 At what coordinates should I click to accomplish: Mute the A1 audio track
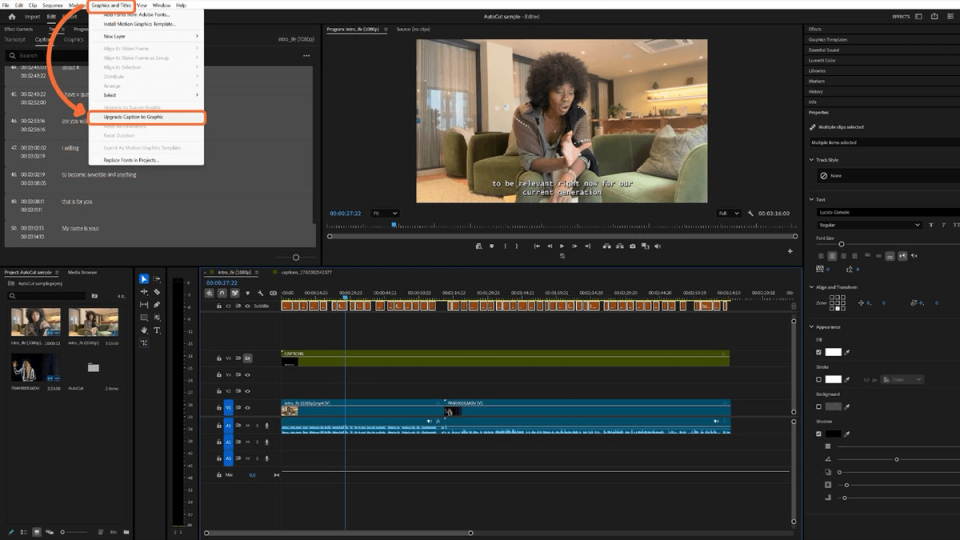248,426
